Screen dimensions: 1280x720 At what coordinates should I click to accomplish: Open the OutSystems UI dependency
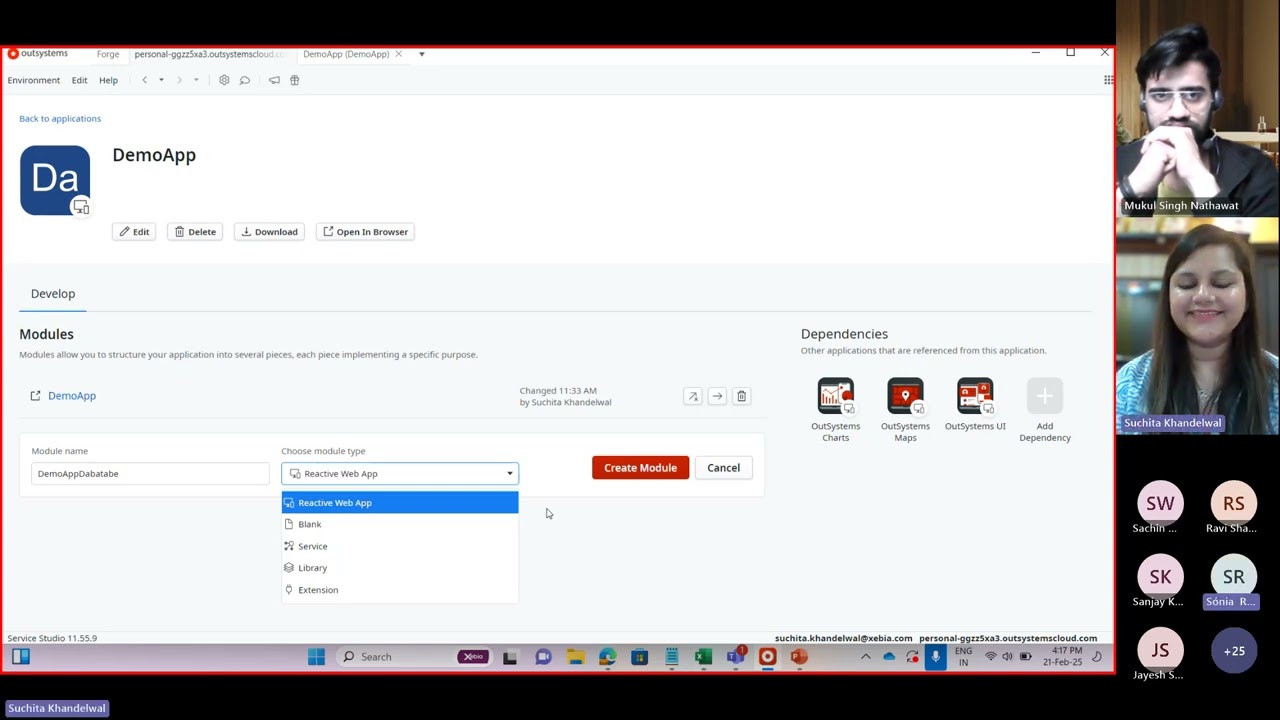(975, 405)
